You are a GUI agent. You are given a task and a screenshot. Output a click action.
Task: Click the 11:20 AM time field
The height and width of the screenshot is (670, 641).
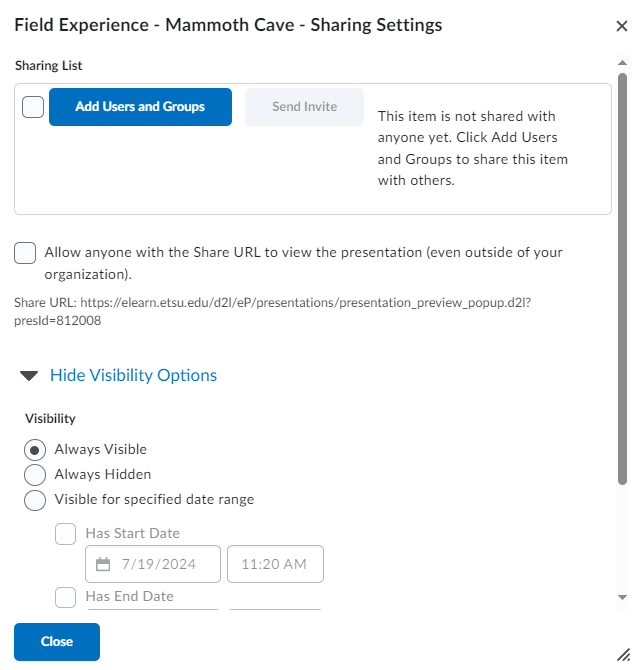[x=275, y=564]
